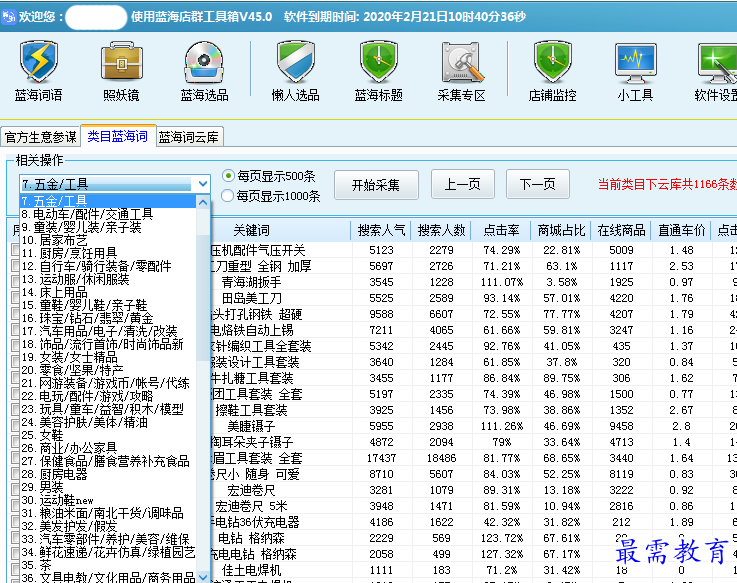Collapse the 7. 五金/工具 category dropdown arrow
737x583 pixels.
(203, 184)
